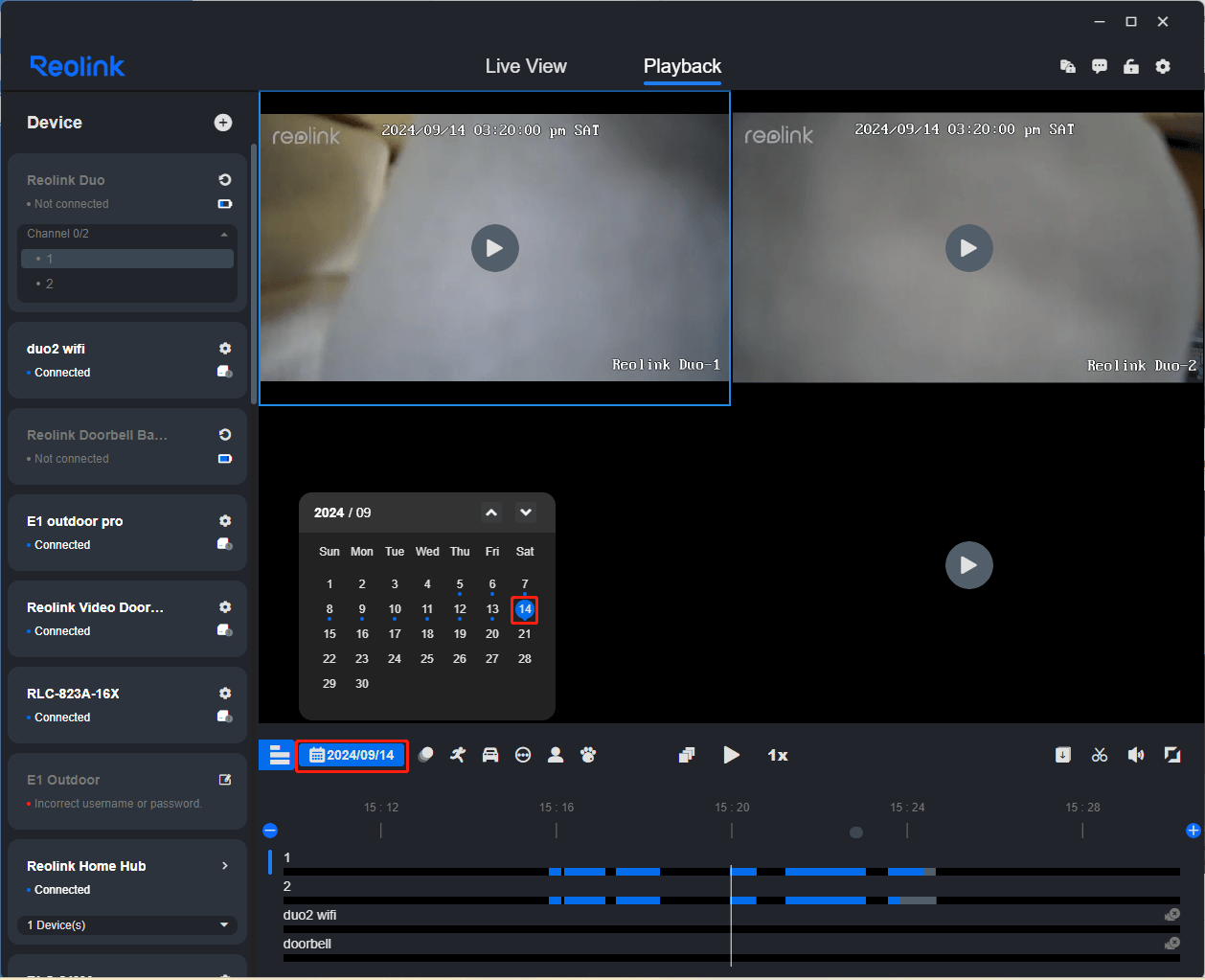Select September 21 in calendar

pyautogui.click(x=525, y=634)
